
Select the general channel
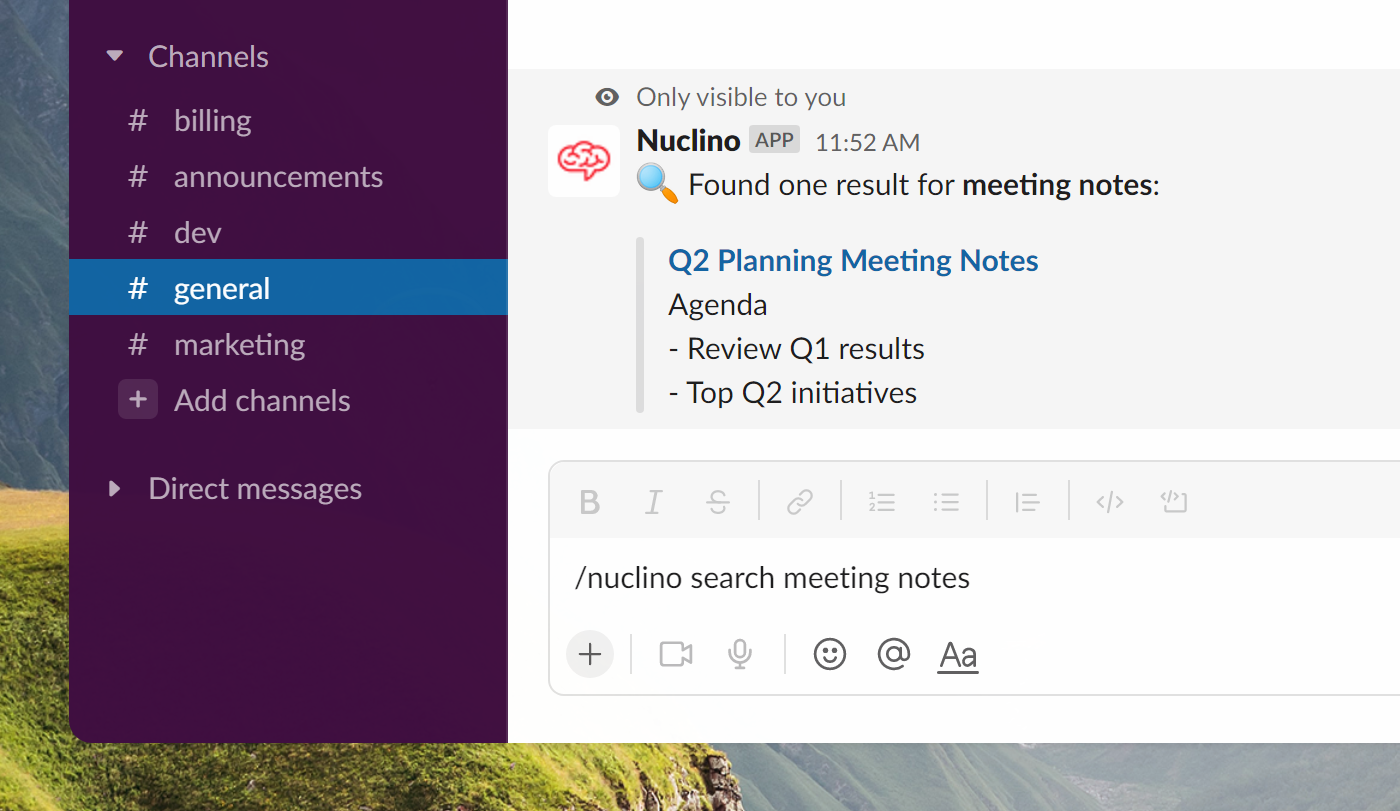pyautogui.click(x=288, y=288)
